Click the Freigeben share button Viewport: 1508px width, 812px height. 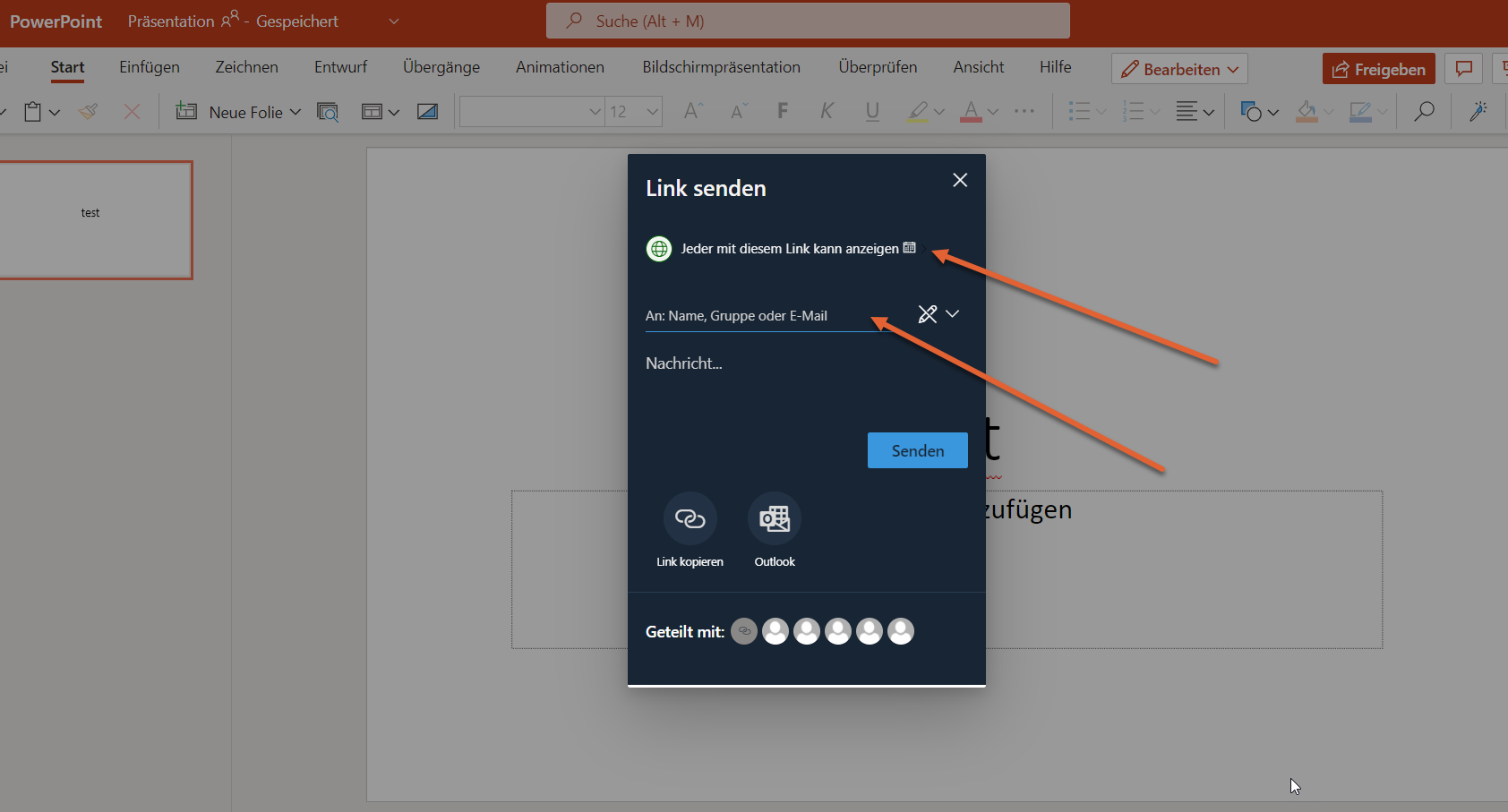(1378, 69)
